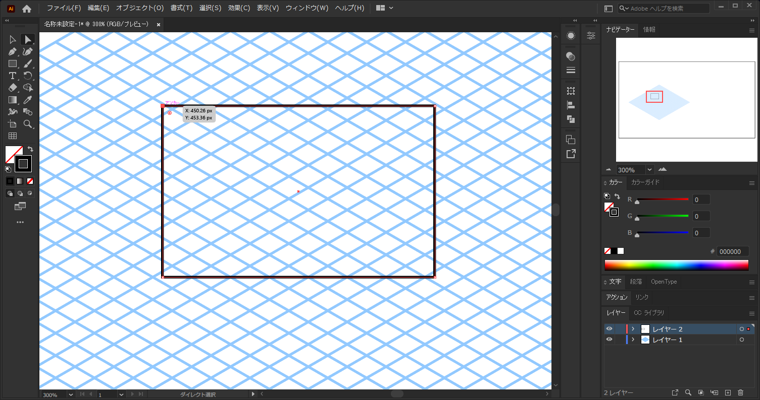
Task: Change screen mode icon in toolbar
Action: (x=20, y=207)
